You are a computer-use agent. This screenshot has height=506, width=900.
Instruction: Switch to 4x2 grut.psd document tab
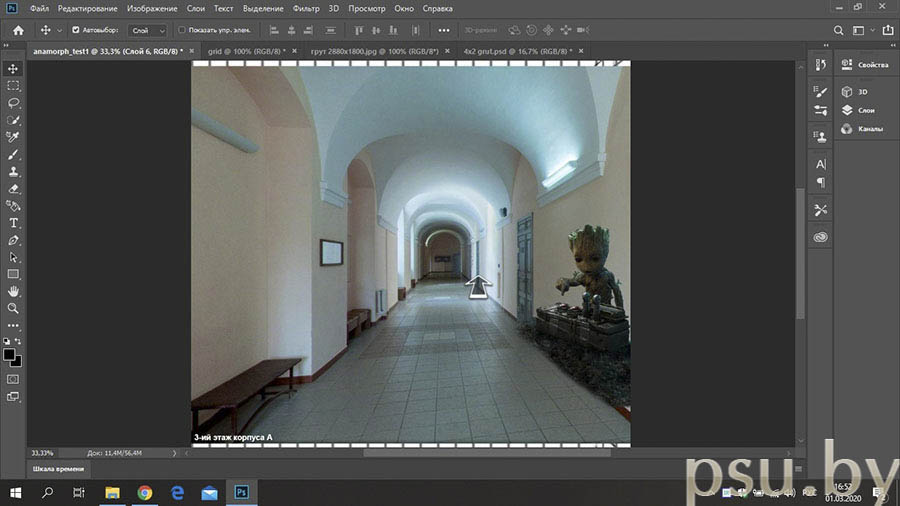(x=518, y=51)
